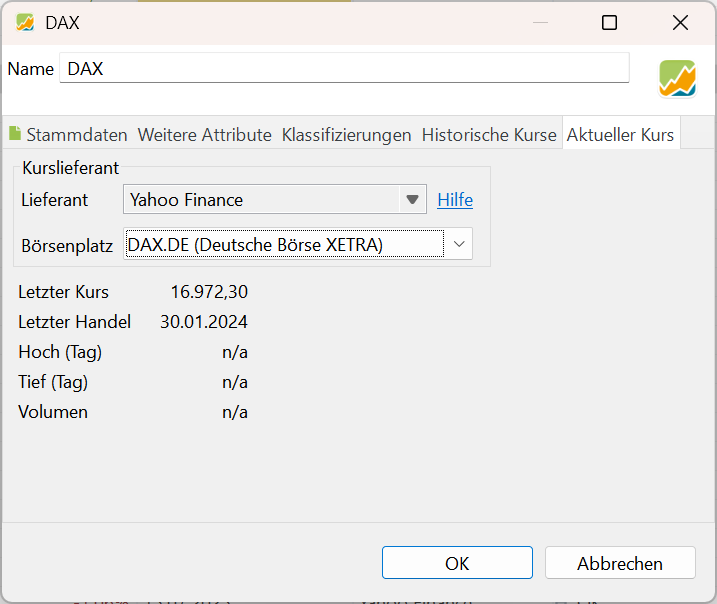Click the Volumen n/a value
Viewport: 717px width, 604px height.
235,412
